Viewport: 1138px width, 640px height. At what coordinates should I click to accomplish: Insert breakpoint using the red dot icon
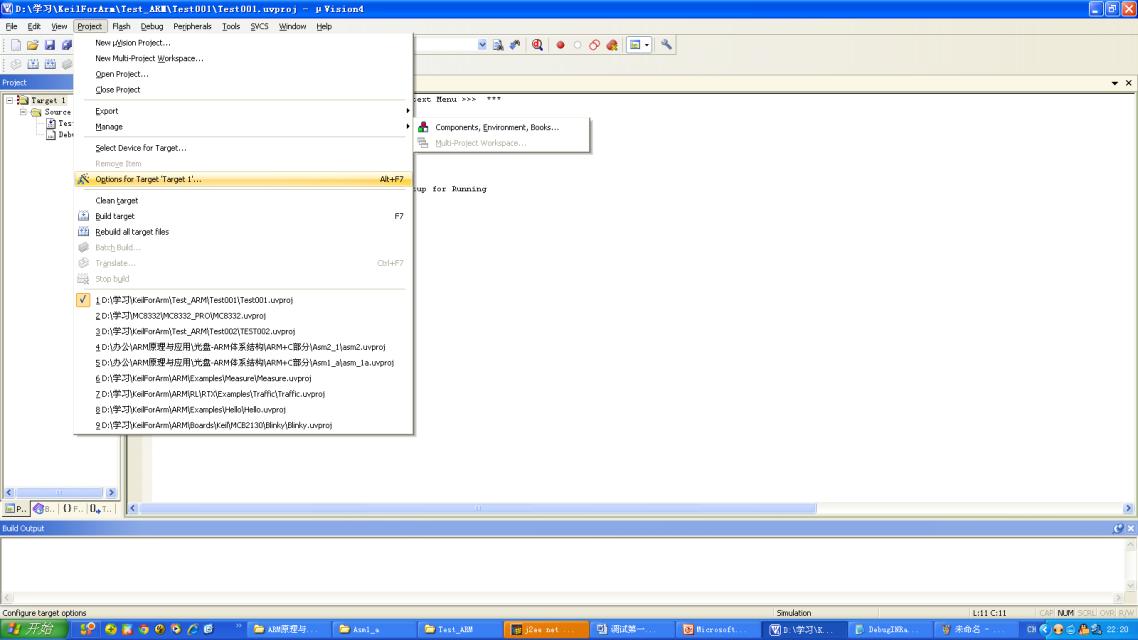coord(560,45)
